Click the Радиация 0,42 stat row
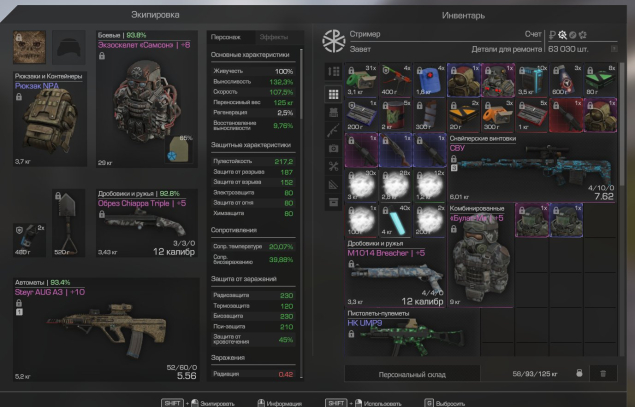The width and height of the screenshot is (635, 407). [x=253, y=374]
